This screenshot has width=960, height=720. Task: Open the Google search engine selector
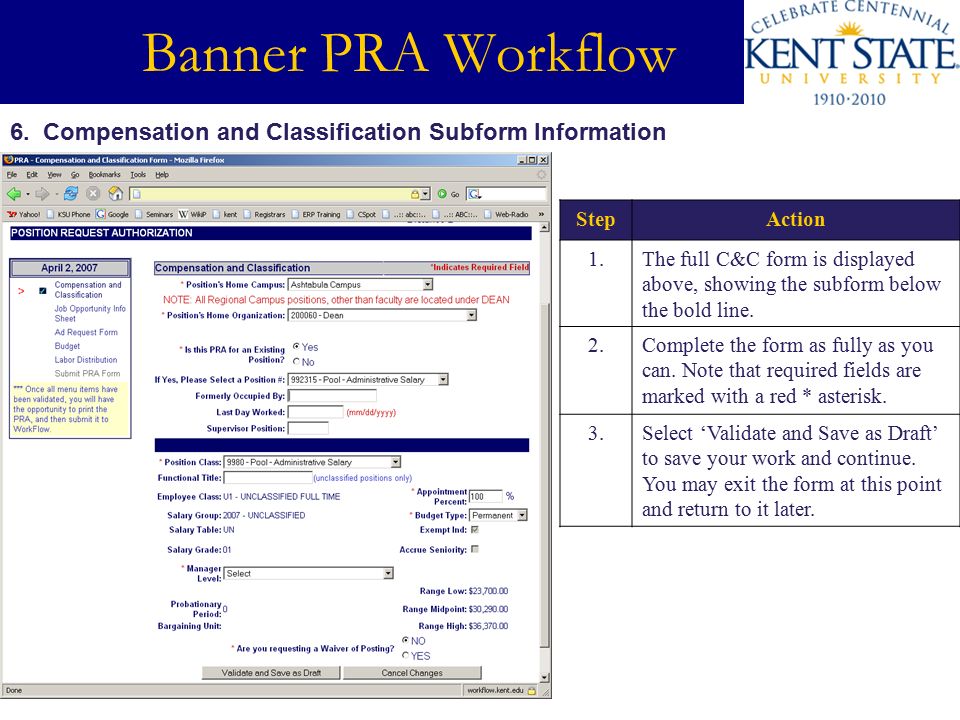coord(474,194)
